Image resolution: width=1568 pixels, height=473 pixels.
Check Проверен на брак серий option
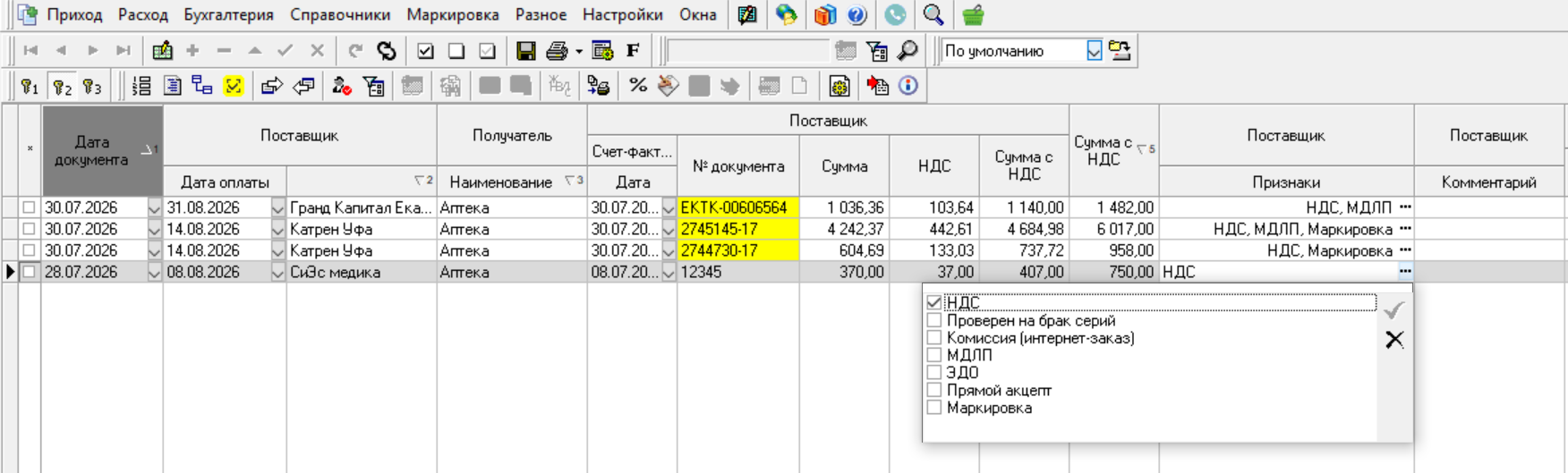pyautogui.click(x=934, y=320)
